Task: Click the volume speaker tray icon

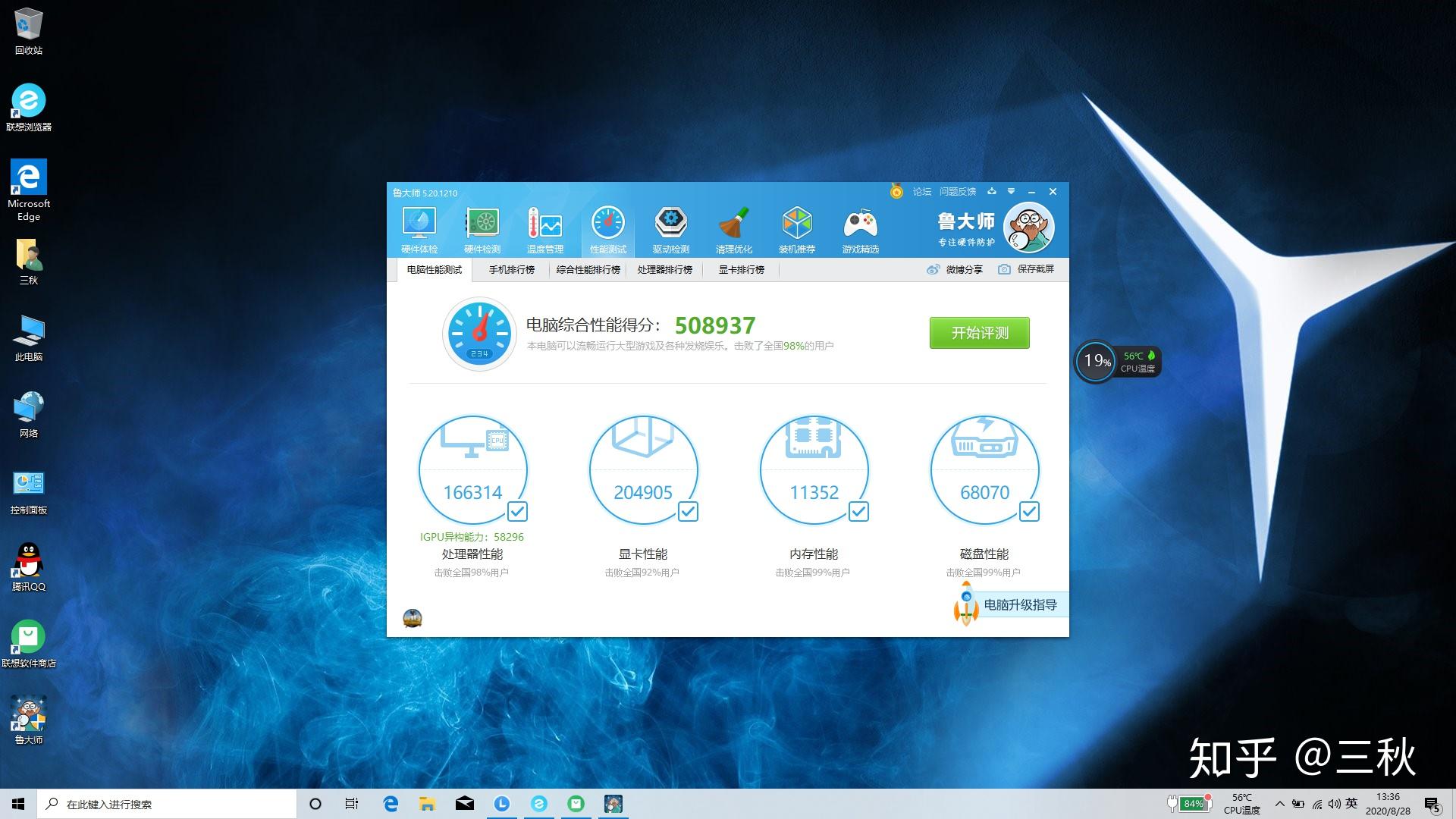Action: [x=1334, y=804]
